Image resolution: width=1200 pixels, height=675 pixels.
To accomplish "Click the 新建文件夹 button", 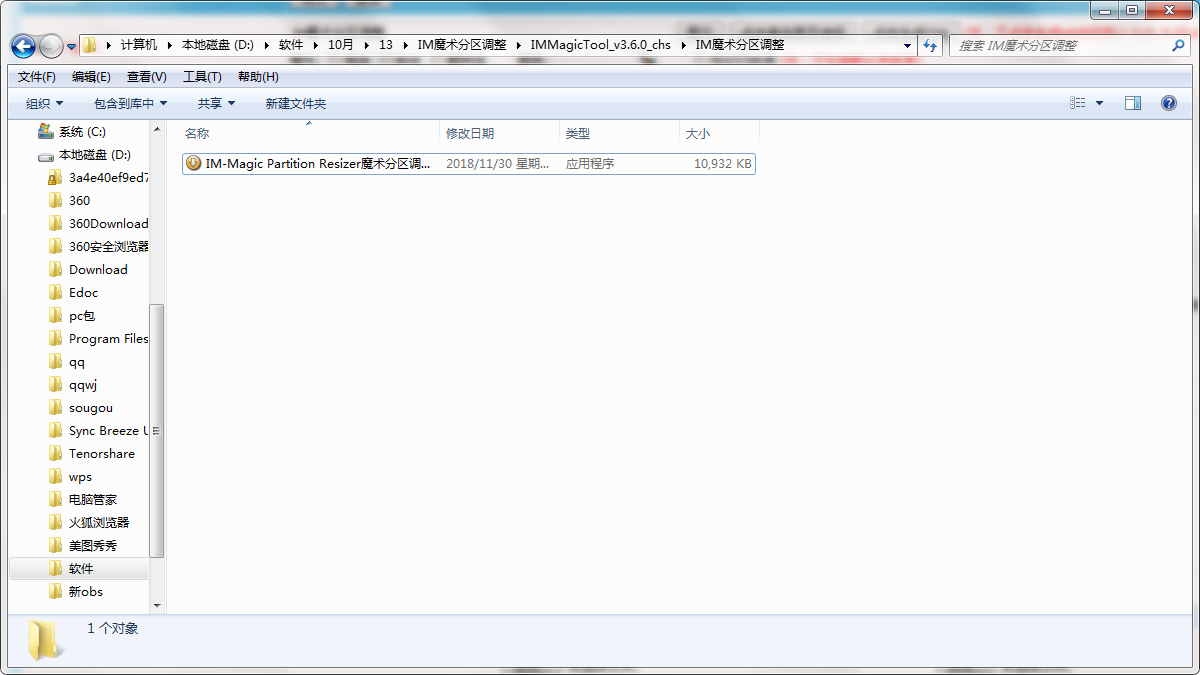I will [296, 103].
